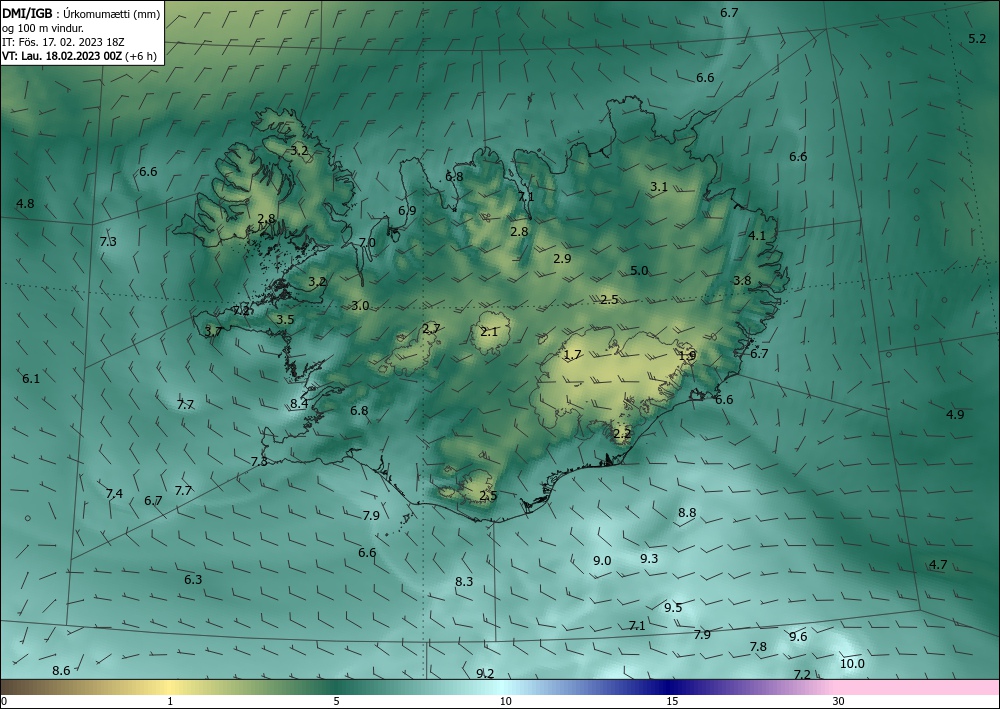Image resolution: width=1000 pixels, height=709 pixels.
Task: Click the map value 4.9
Action: (x=955, y=414)
